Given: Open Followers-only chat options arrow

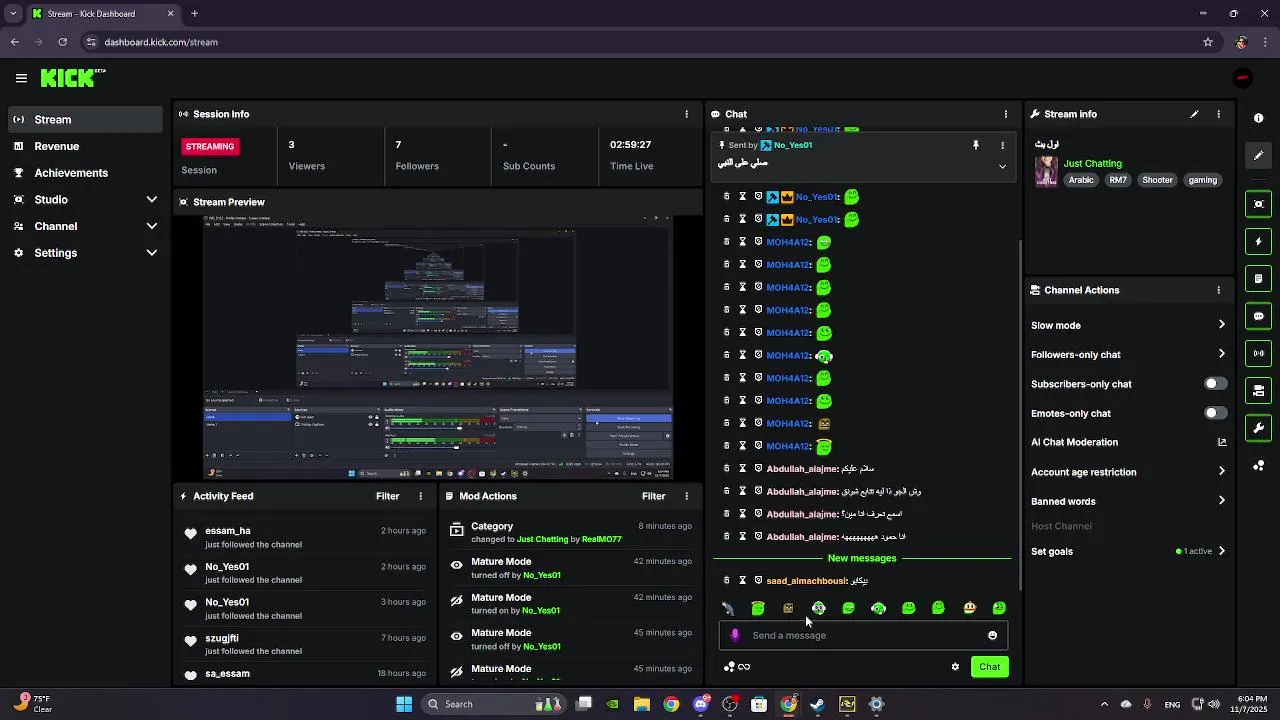Looking at the screenshot, I should pyautogui.click(x=1221, y=354).
